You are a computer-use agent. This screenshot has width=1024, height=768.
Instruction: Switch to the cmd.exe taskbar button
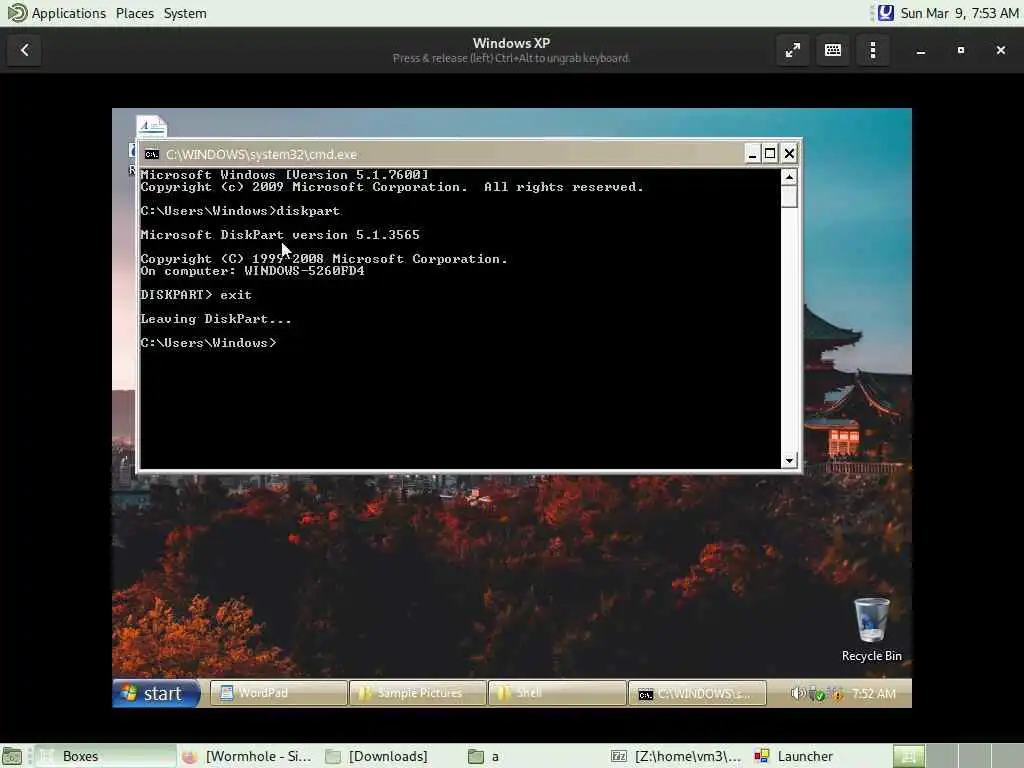click(697, 694)
